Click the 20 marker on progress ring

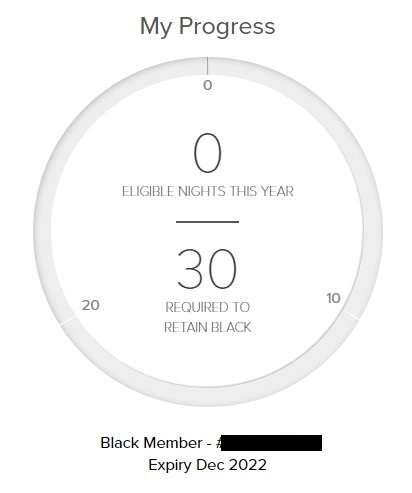click(x=91, y=305)
